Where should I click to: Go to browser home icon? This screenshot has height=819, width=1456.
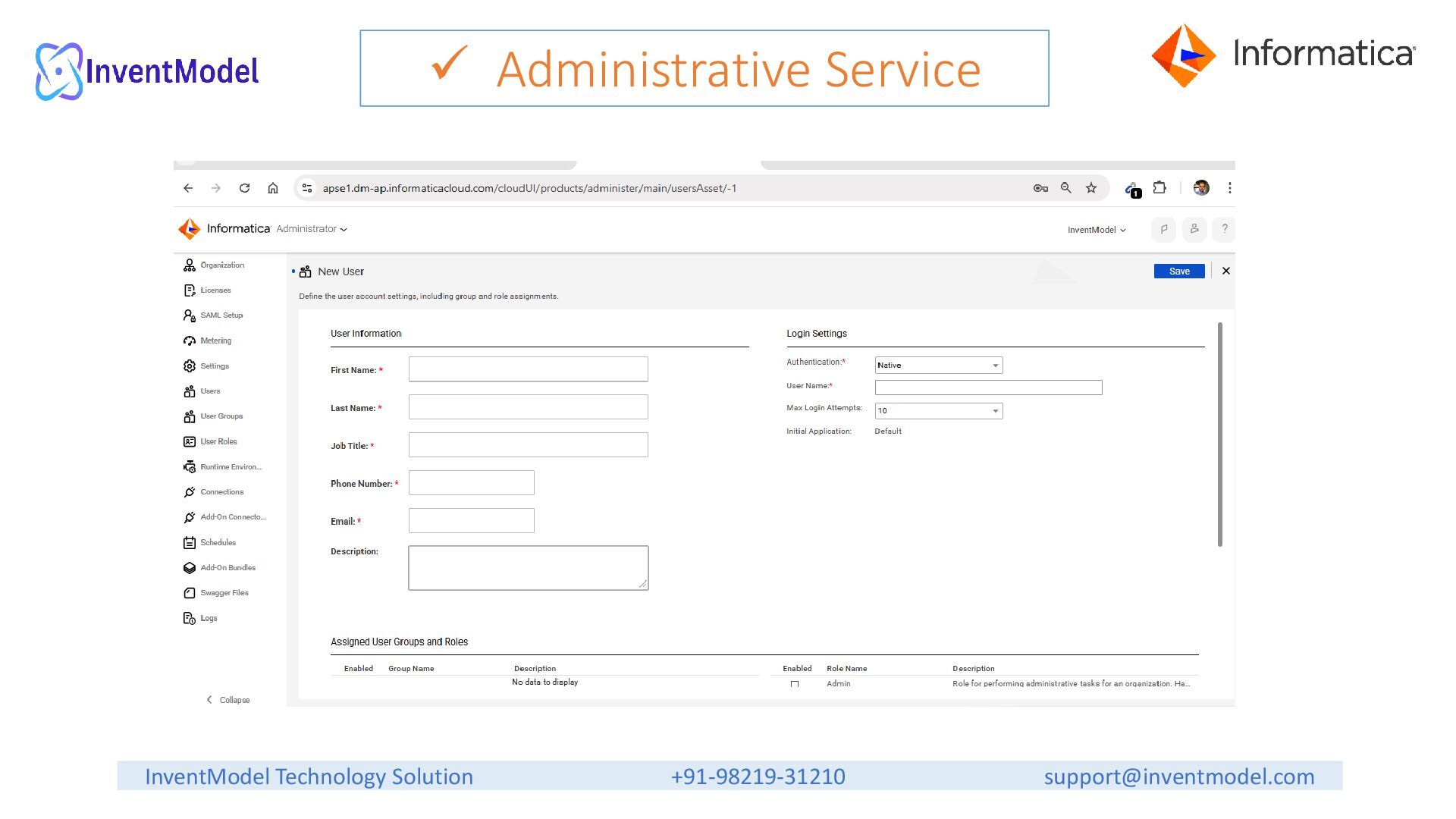click(x=273, y=188)
